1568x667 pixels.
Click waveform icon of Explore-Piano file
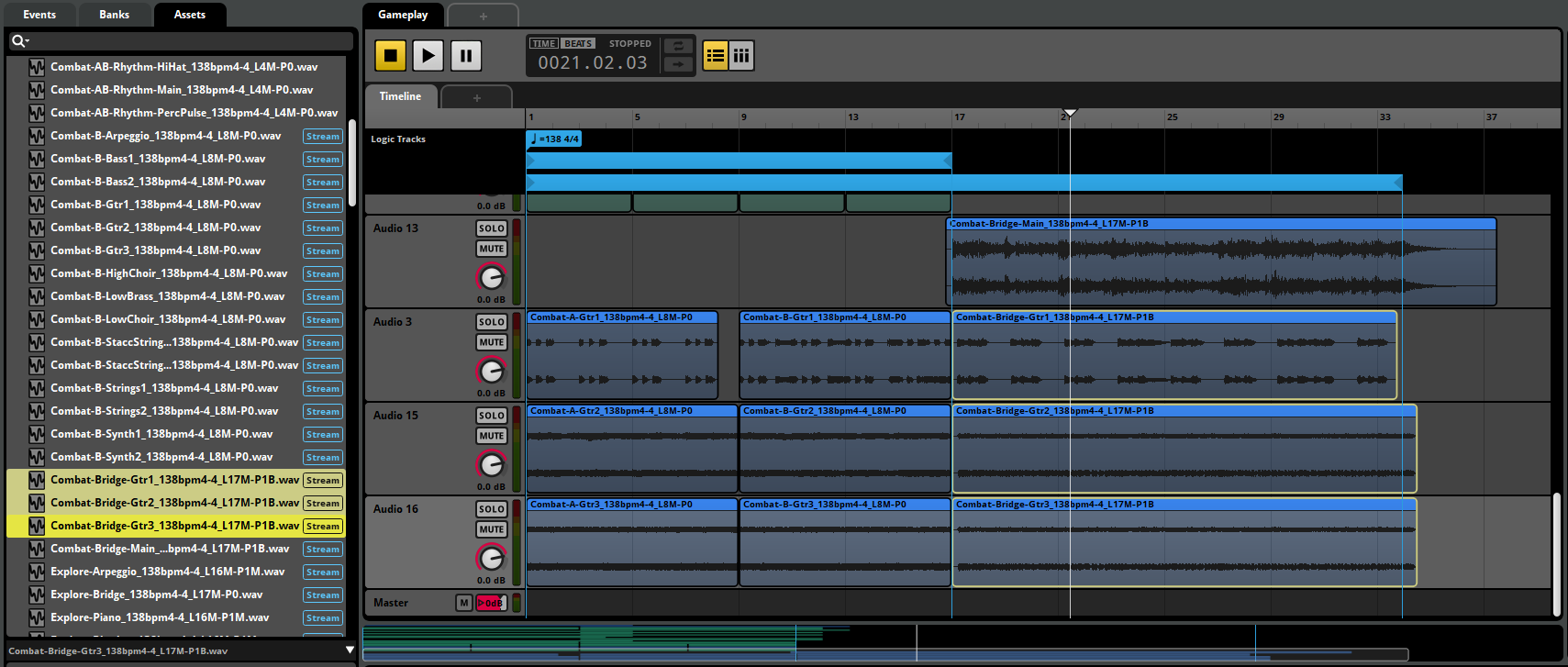pos(37,617)
